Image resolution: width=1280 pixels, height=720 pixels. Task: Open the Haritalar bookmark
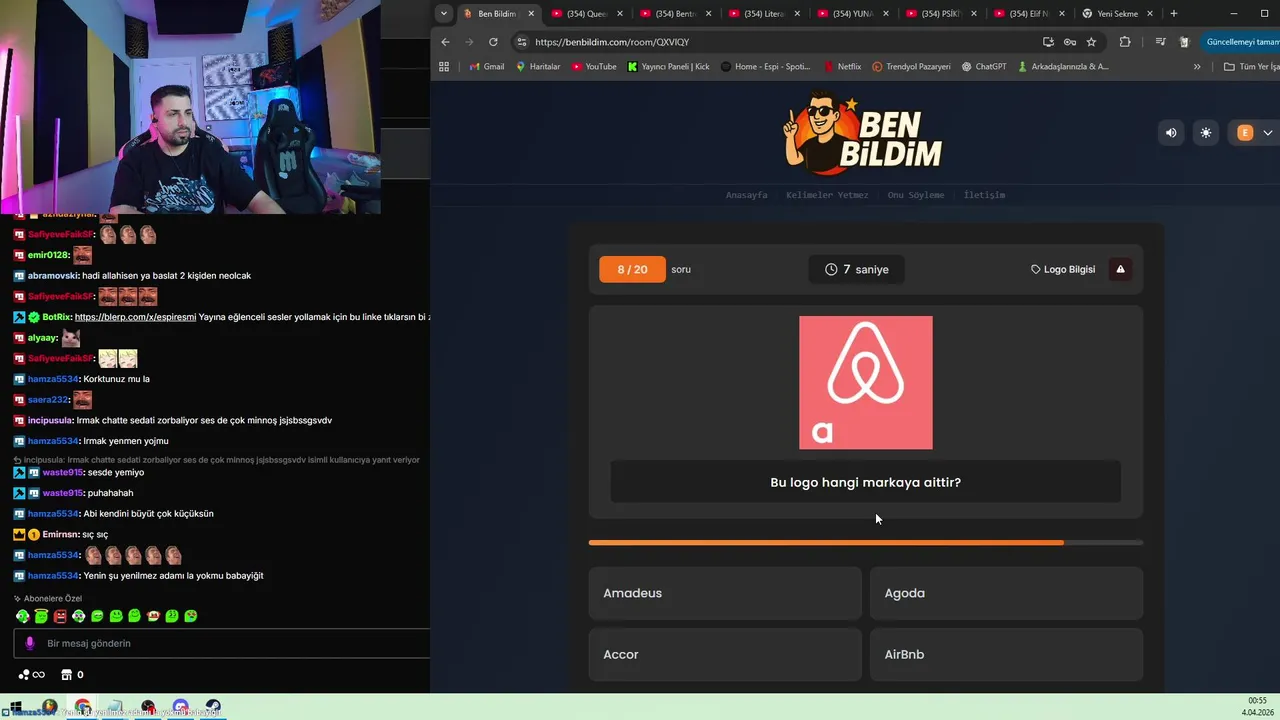click(538, 67)
